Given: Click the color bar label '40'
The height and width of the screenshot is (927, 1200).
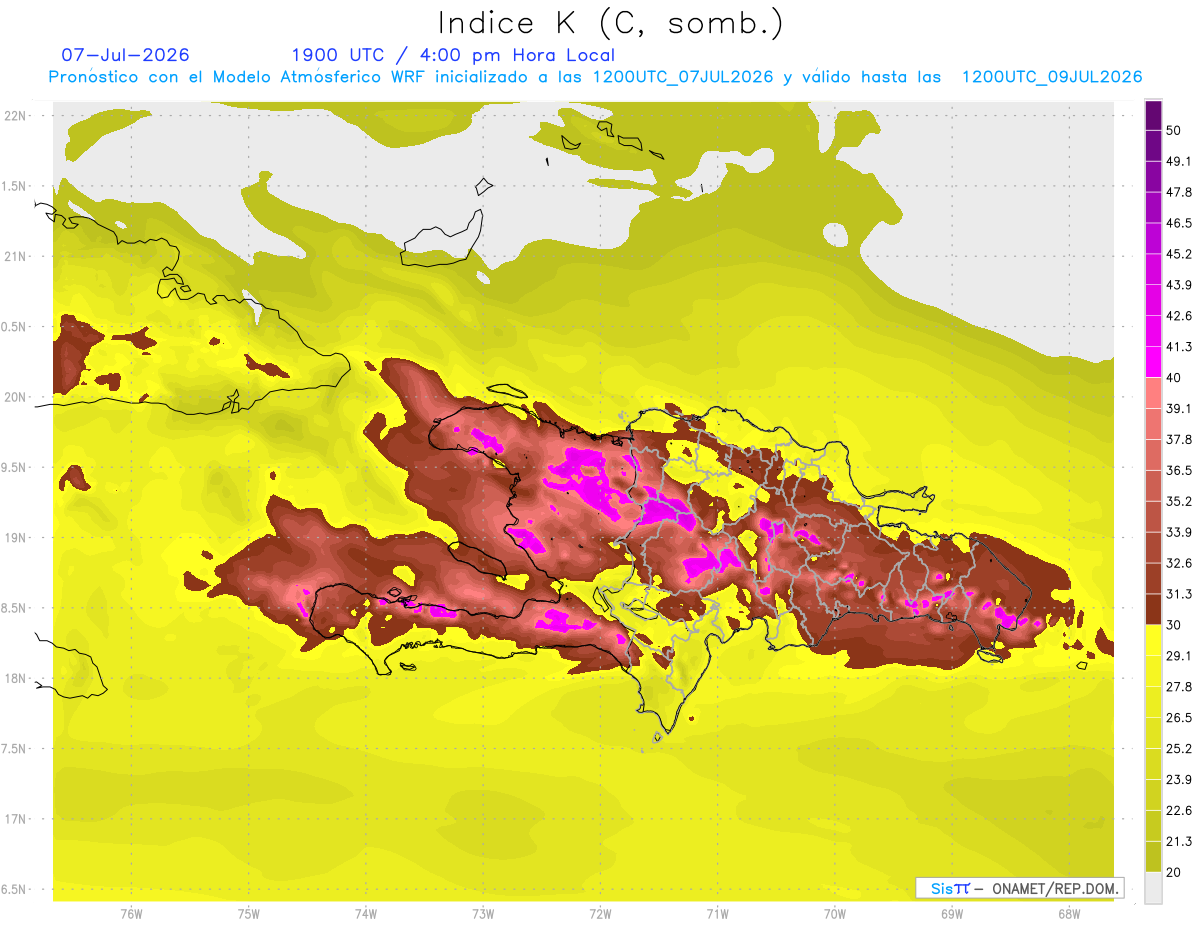Looking at the screenshot, I should (x=1176, y=378).
